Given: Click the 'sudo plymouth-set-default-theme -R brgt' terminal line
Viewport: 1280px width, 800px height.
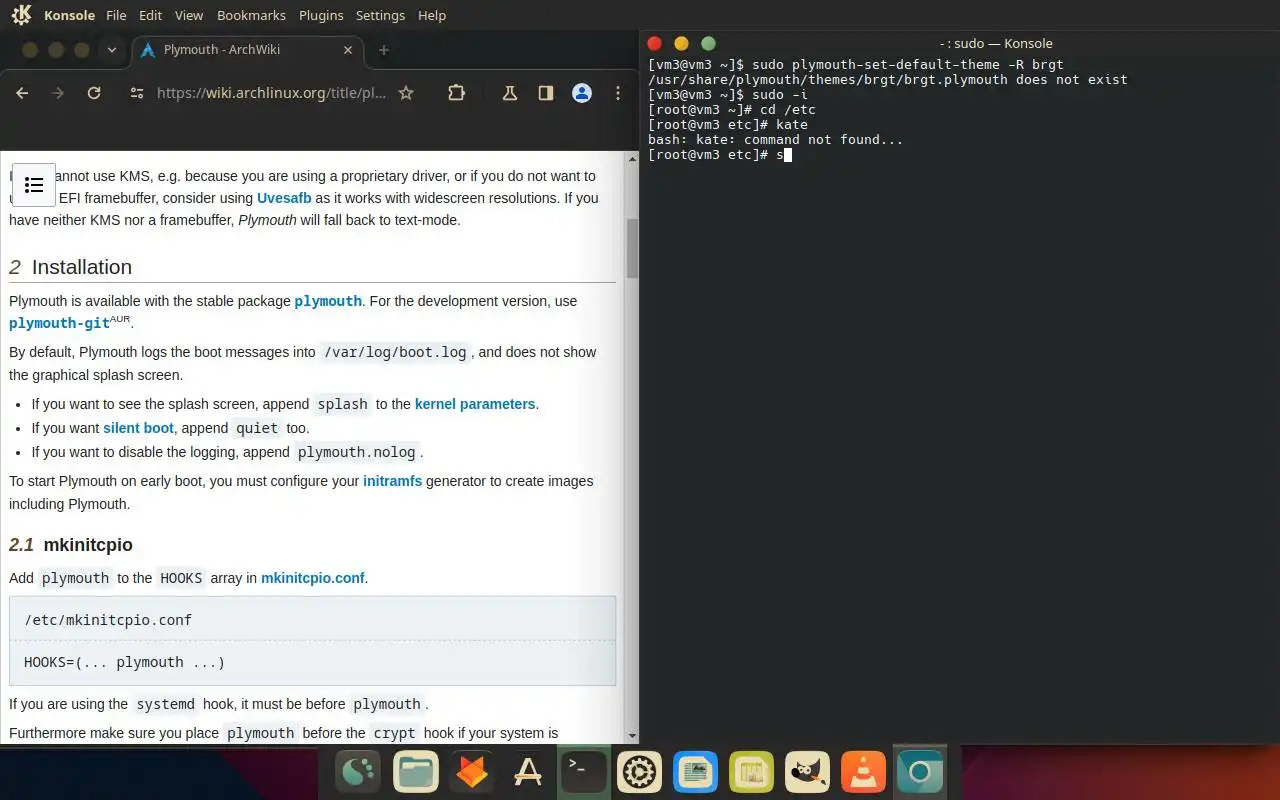Looking at the screenshot, I should coord(855,65).
